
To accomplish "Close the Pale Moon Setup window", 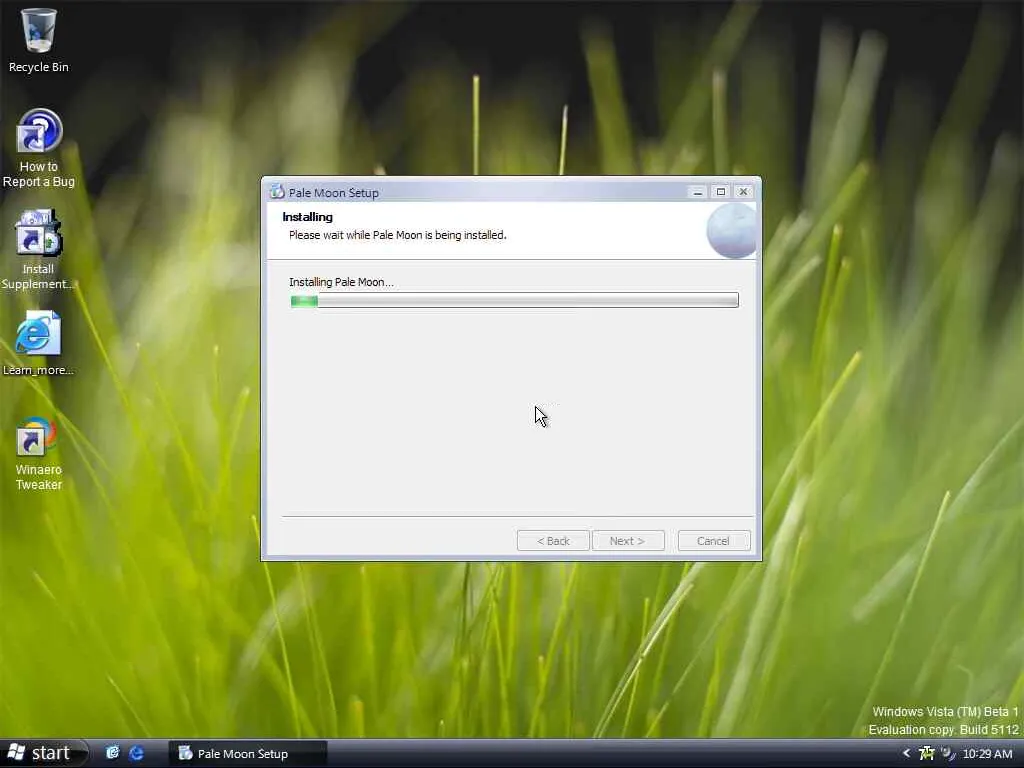I will (743, 192).
